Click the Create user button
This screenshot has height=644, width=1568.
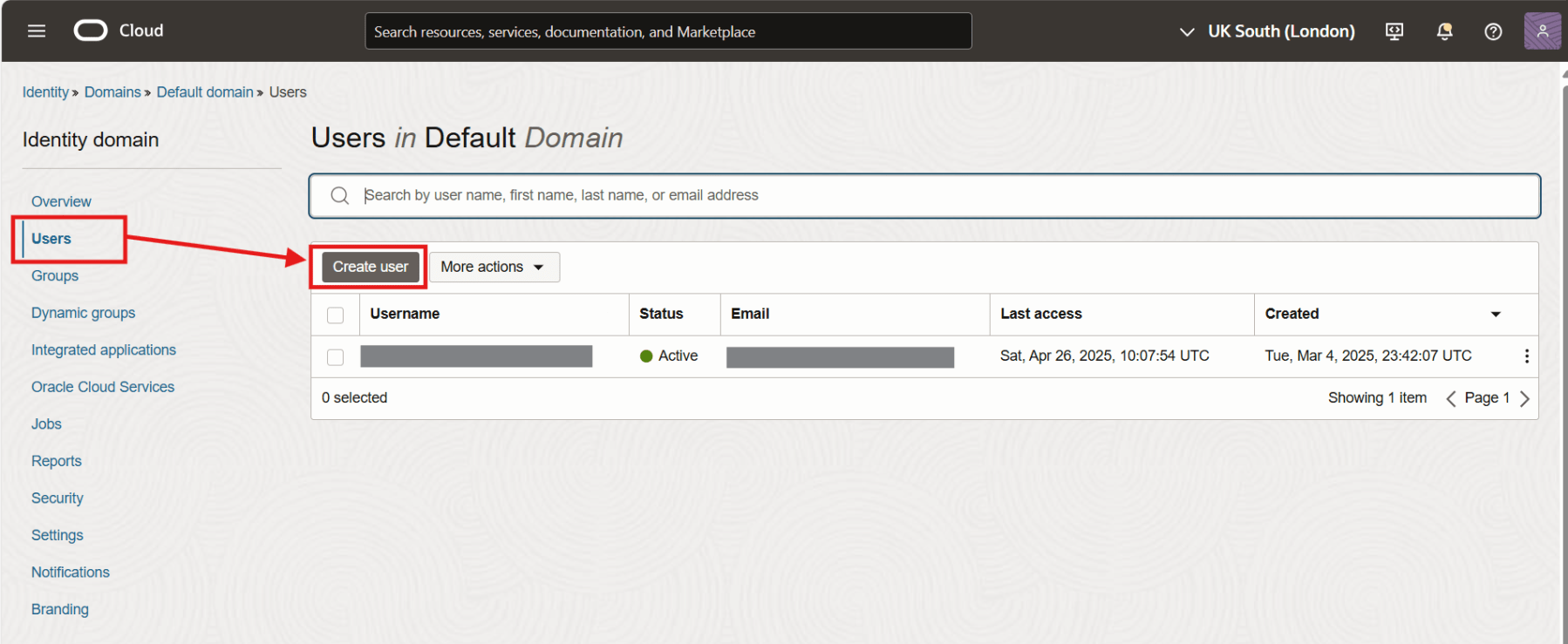[370, 267]
